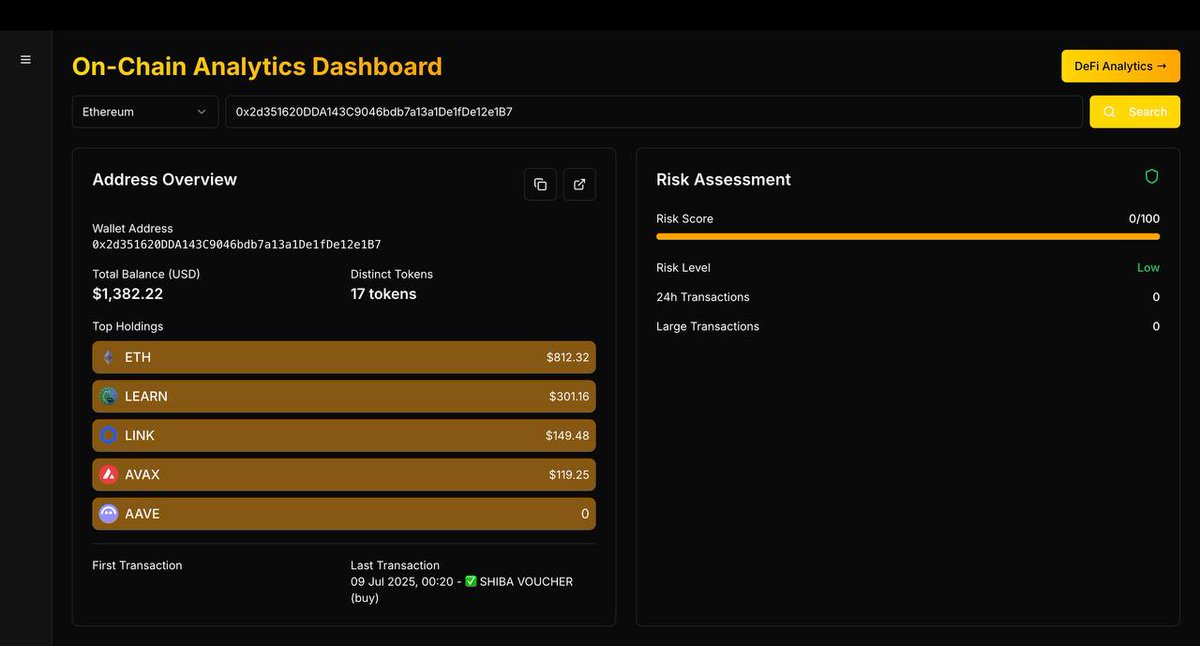The height and width of the screenshot is (646, 1200).
Task: Click the On-Chain Analytics Dashboard title
Action: (257, 66)
